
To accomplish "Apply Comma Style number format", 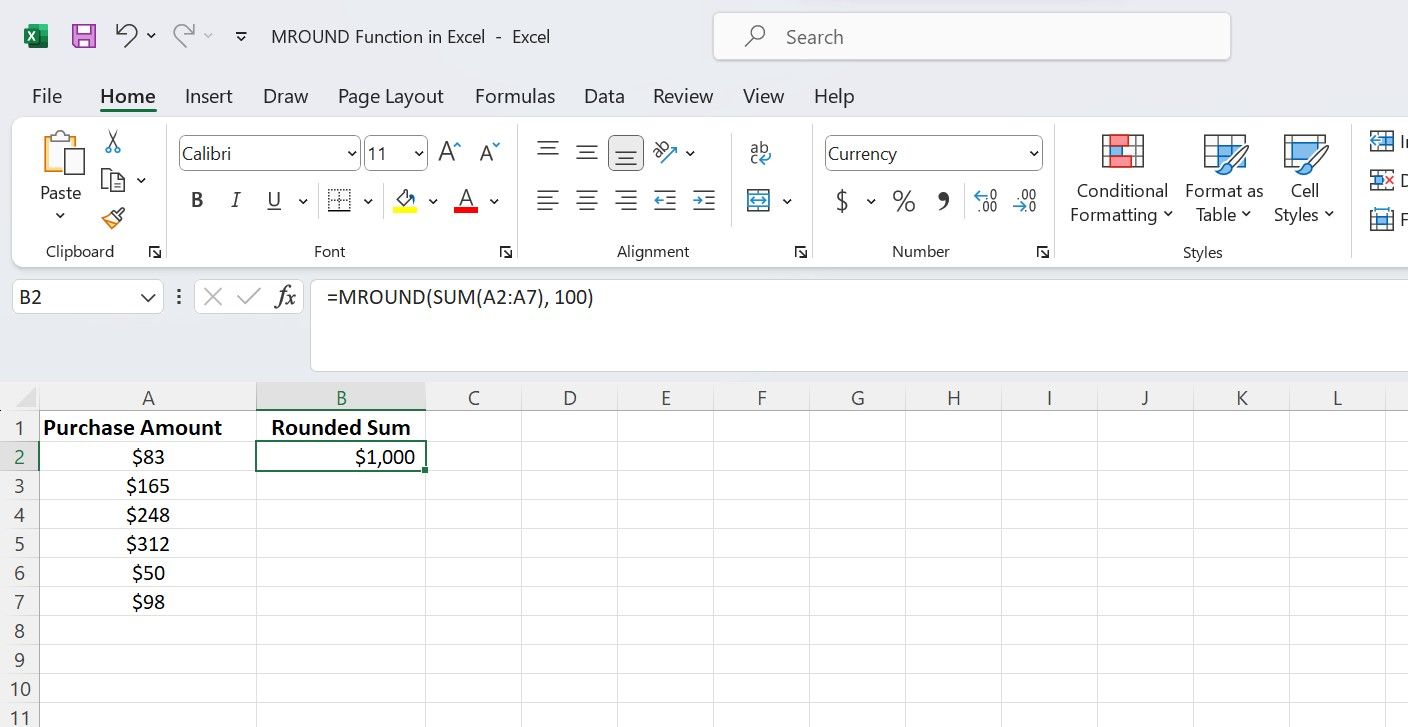I will pos(941,200).
